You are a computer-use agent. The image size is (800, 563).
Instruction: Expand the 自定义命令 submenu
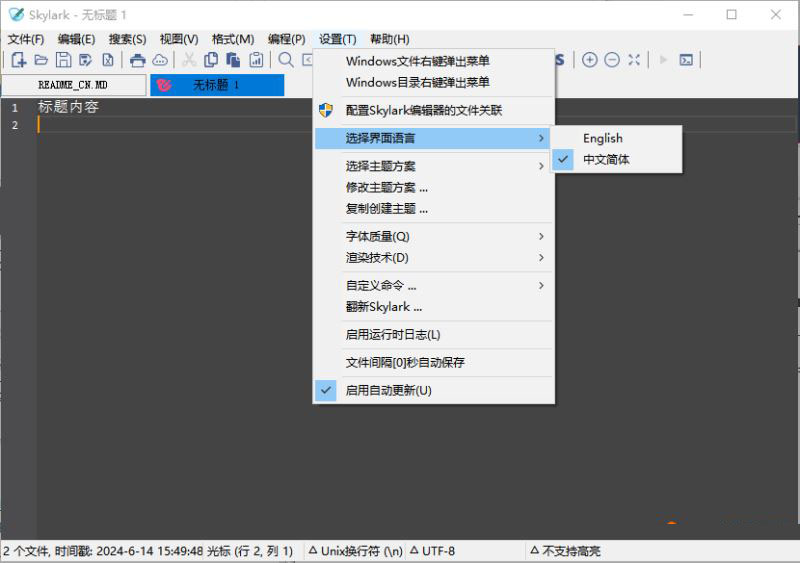(x=434, y=285)
